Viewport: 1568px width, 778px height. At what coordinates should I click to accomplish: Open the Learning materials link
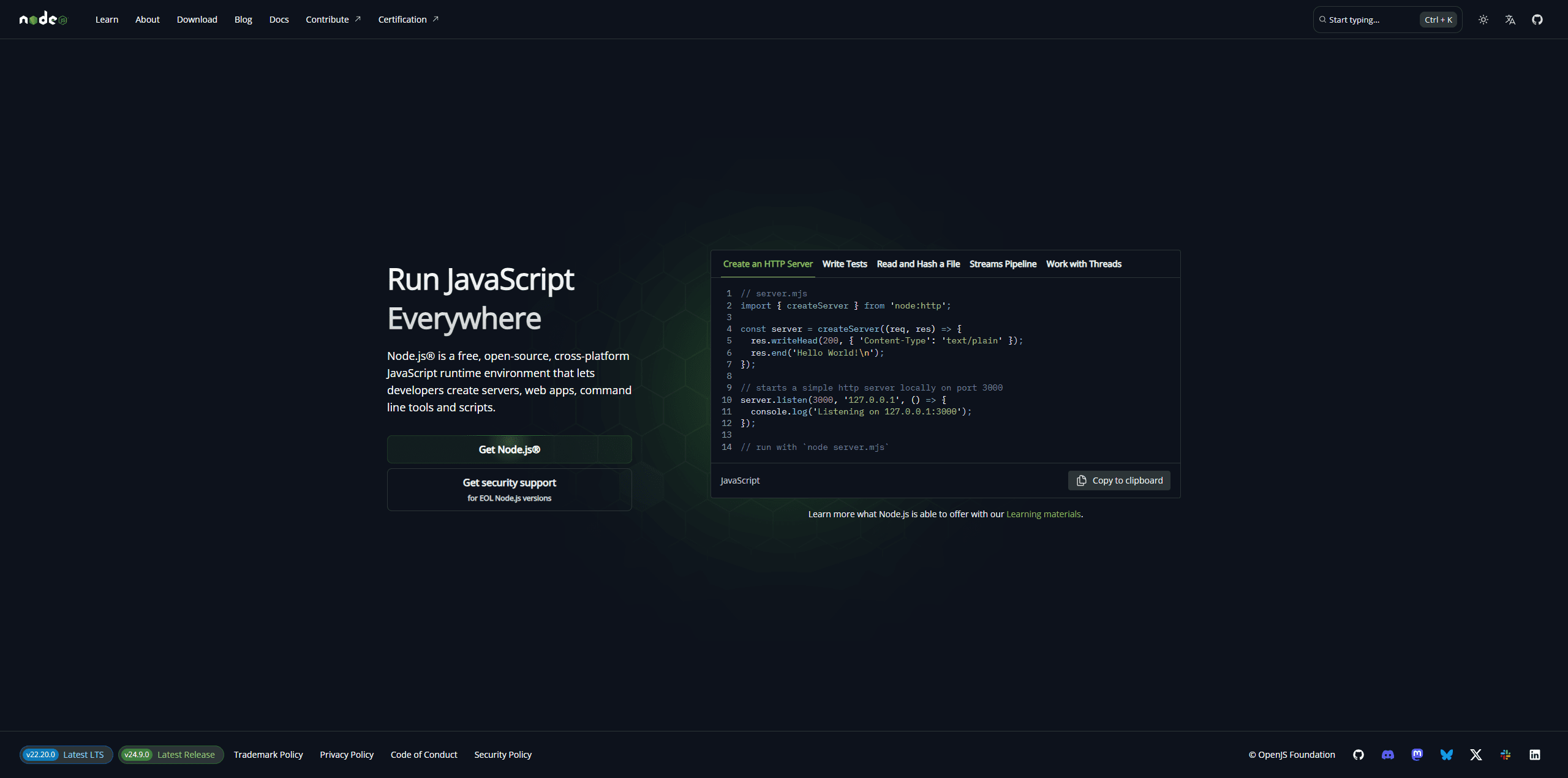point(1043,514)
